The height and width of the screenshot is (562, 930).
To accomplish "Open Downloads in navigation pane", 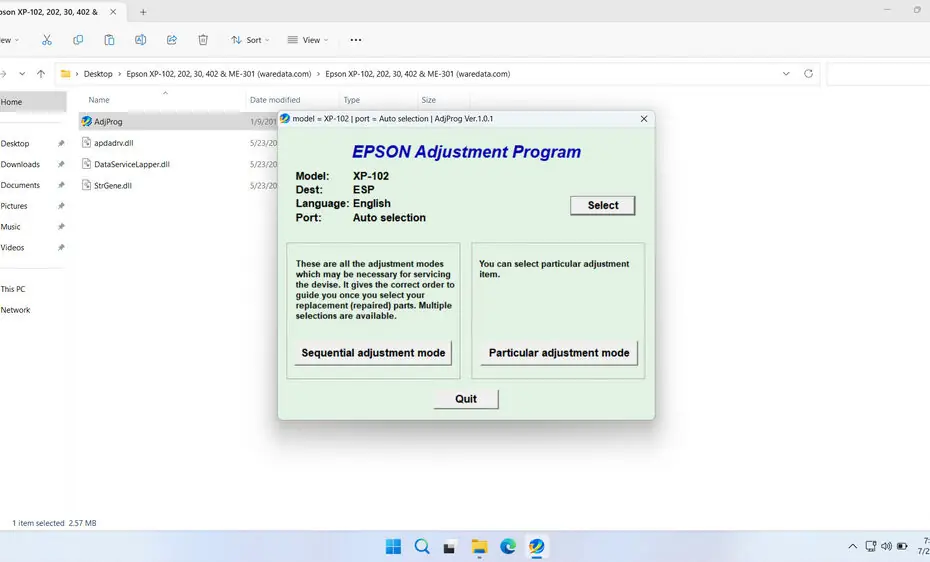I will (20, 164).
